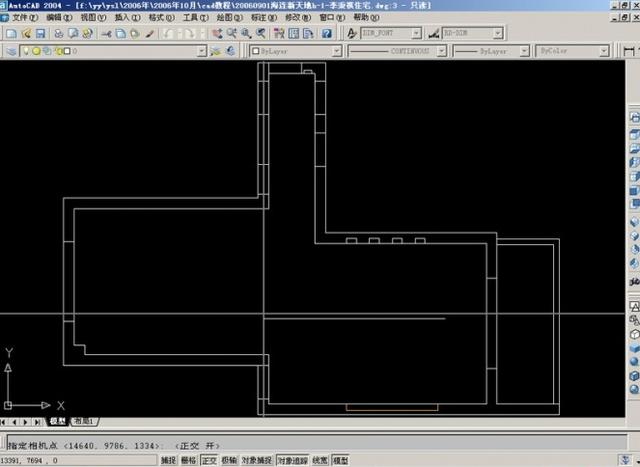Open the 格式 (Format) menu
Viewport: 640px width, 467px height.
[161, 18]
